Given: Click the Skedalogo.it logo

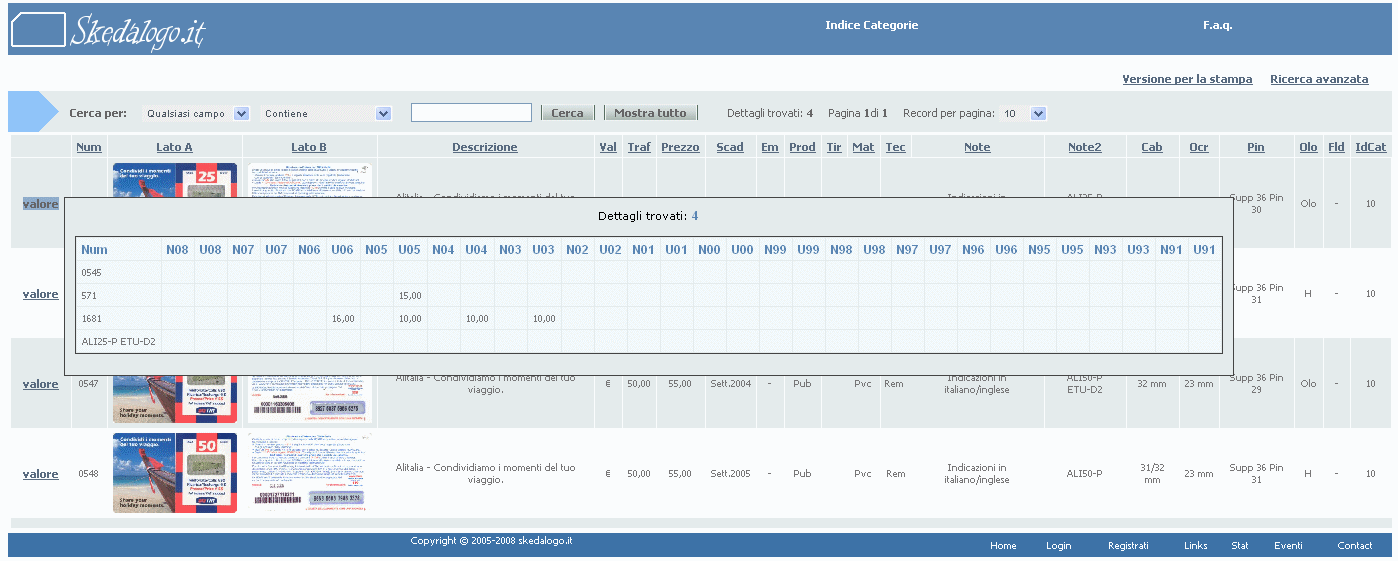Looking at the screenshot, I should 108,30.
